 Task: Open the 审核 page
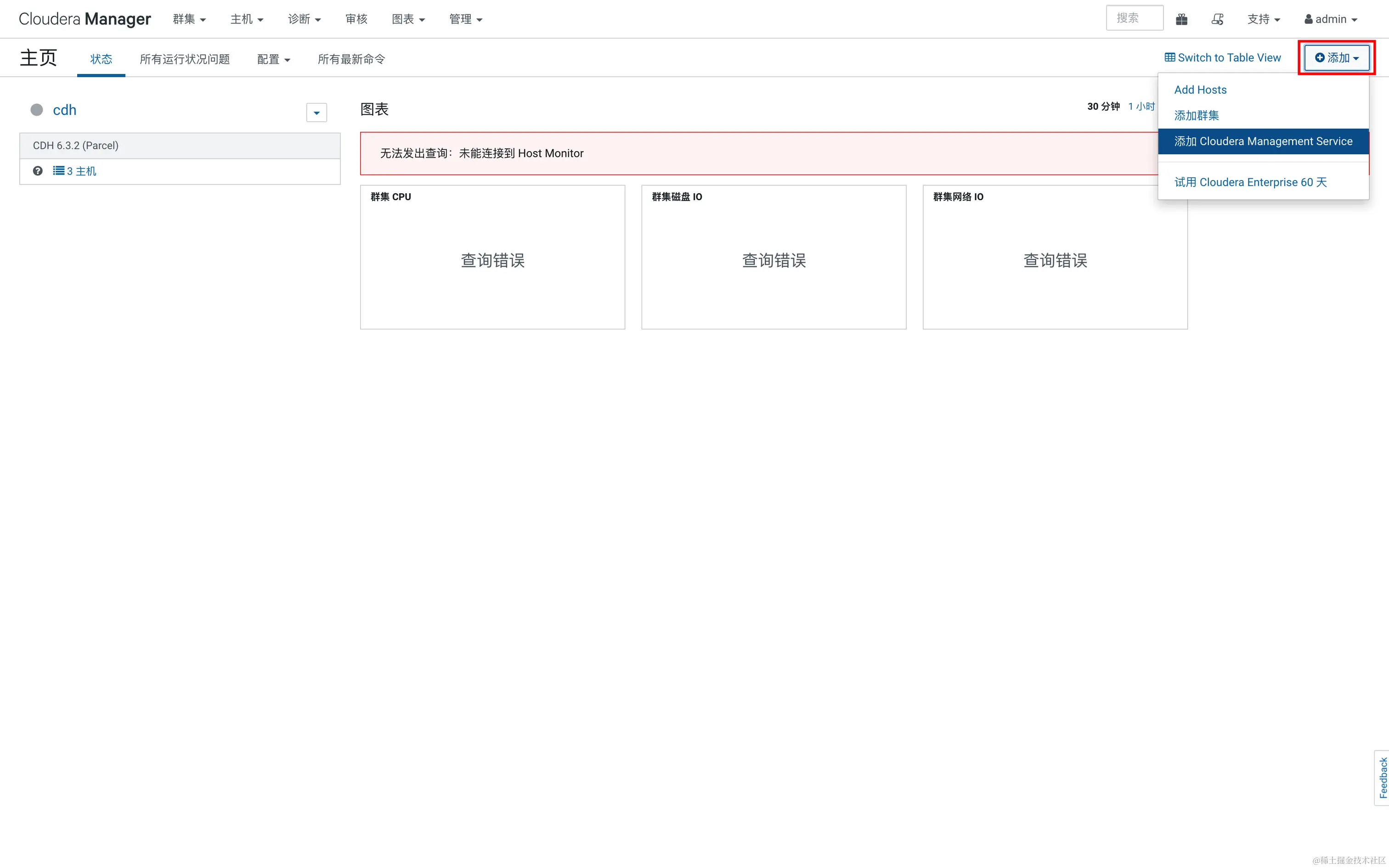click(x=356, y=19)
